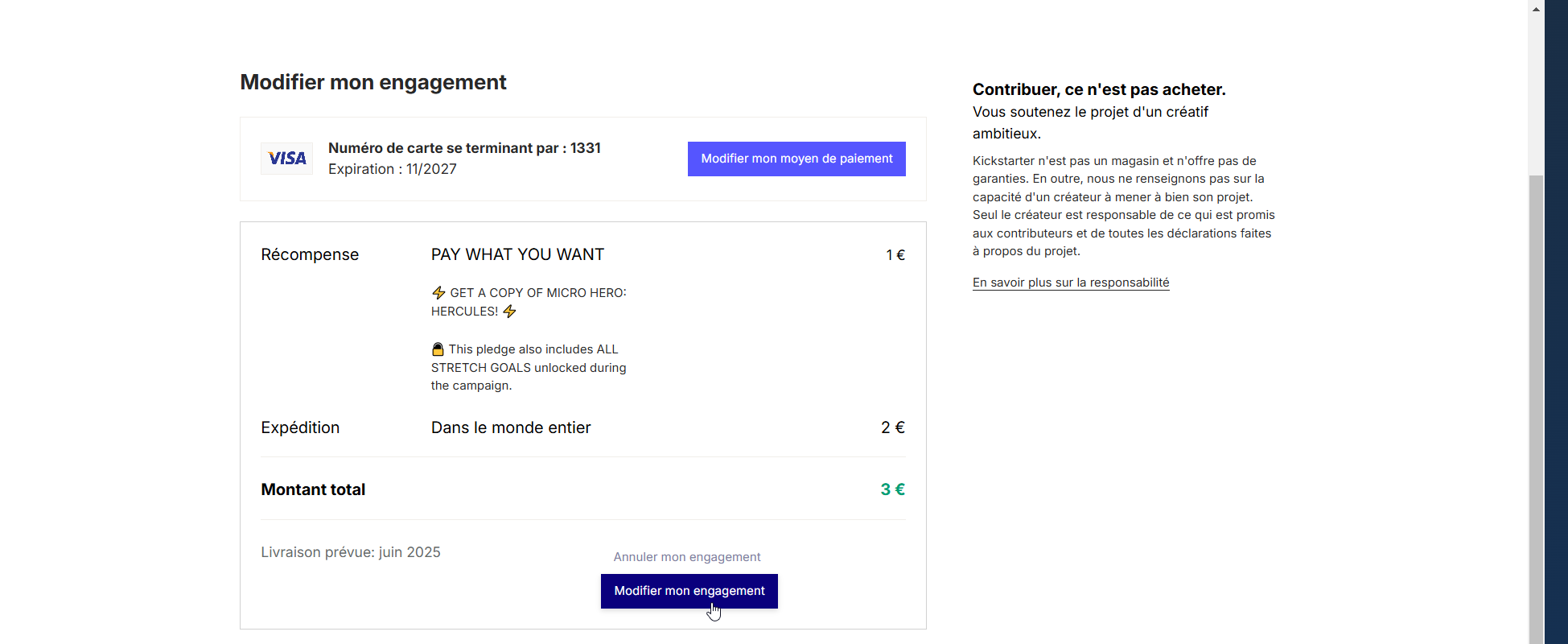Image resolution: width=1568 pixels, height=644 pixels.
Task: Click the Dans le monde entier shipping text
Action: coord(511,427)
